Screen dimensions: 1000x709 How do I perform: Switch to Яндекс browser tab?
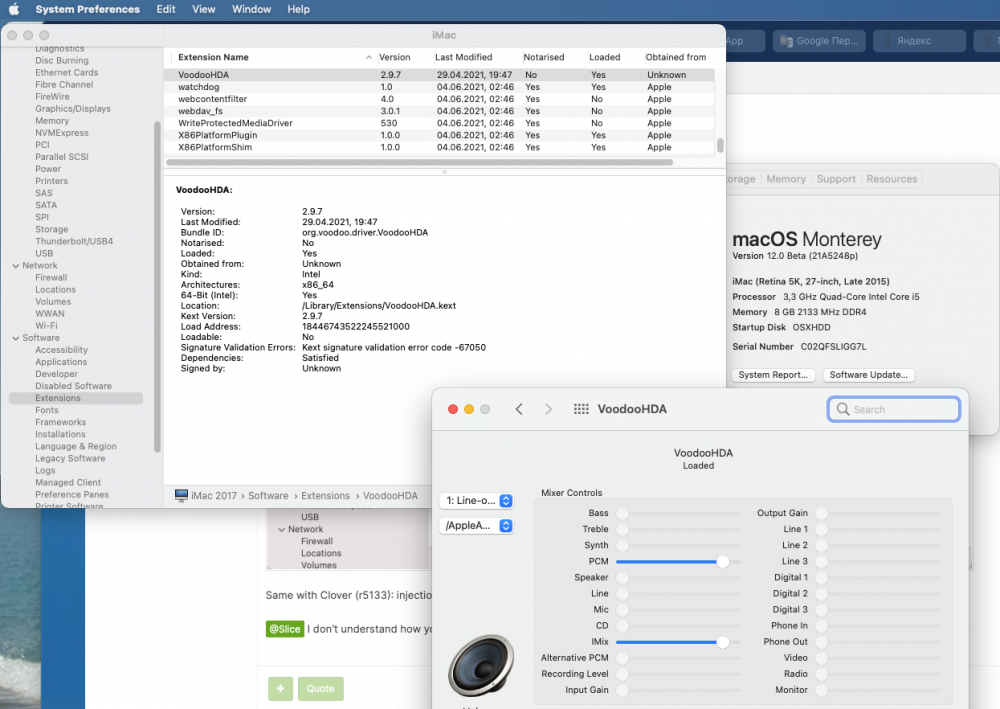pos(919,41)
